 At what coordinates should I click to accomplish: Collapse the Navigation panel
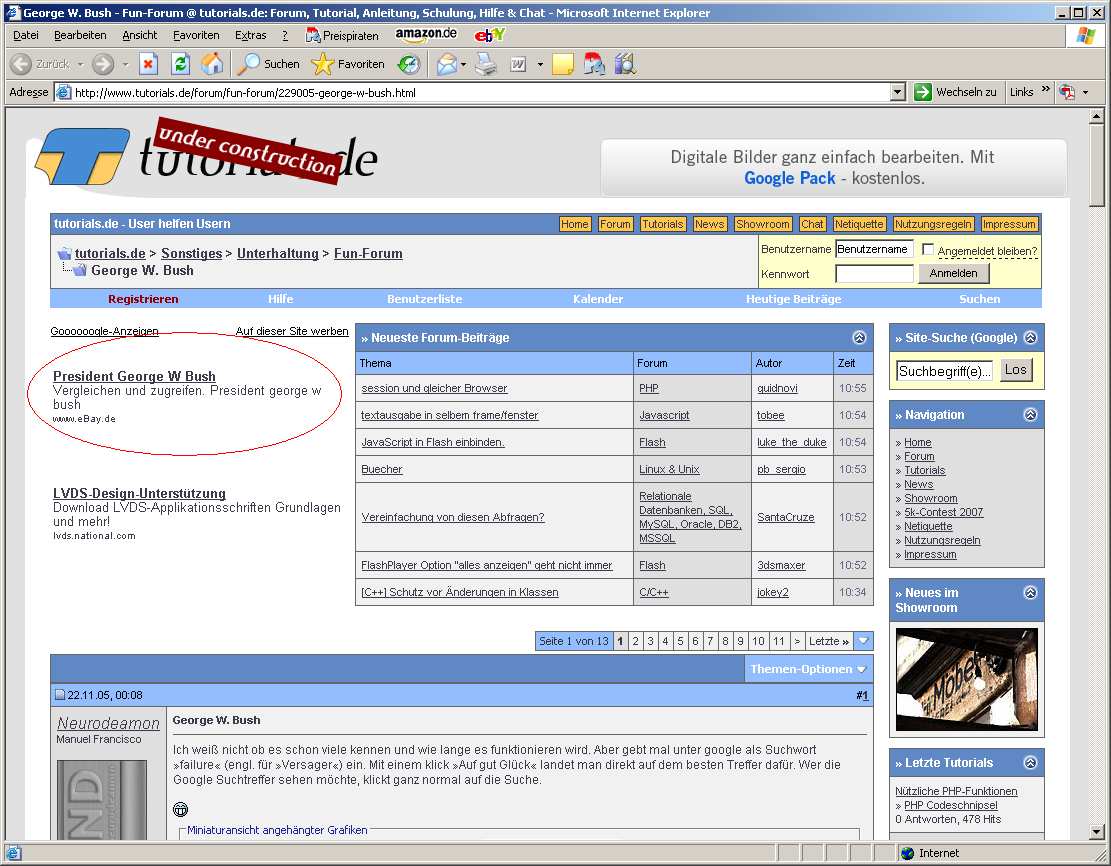point(1031,415)
